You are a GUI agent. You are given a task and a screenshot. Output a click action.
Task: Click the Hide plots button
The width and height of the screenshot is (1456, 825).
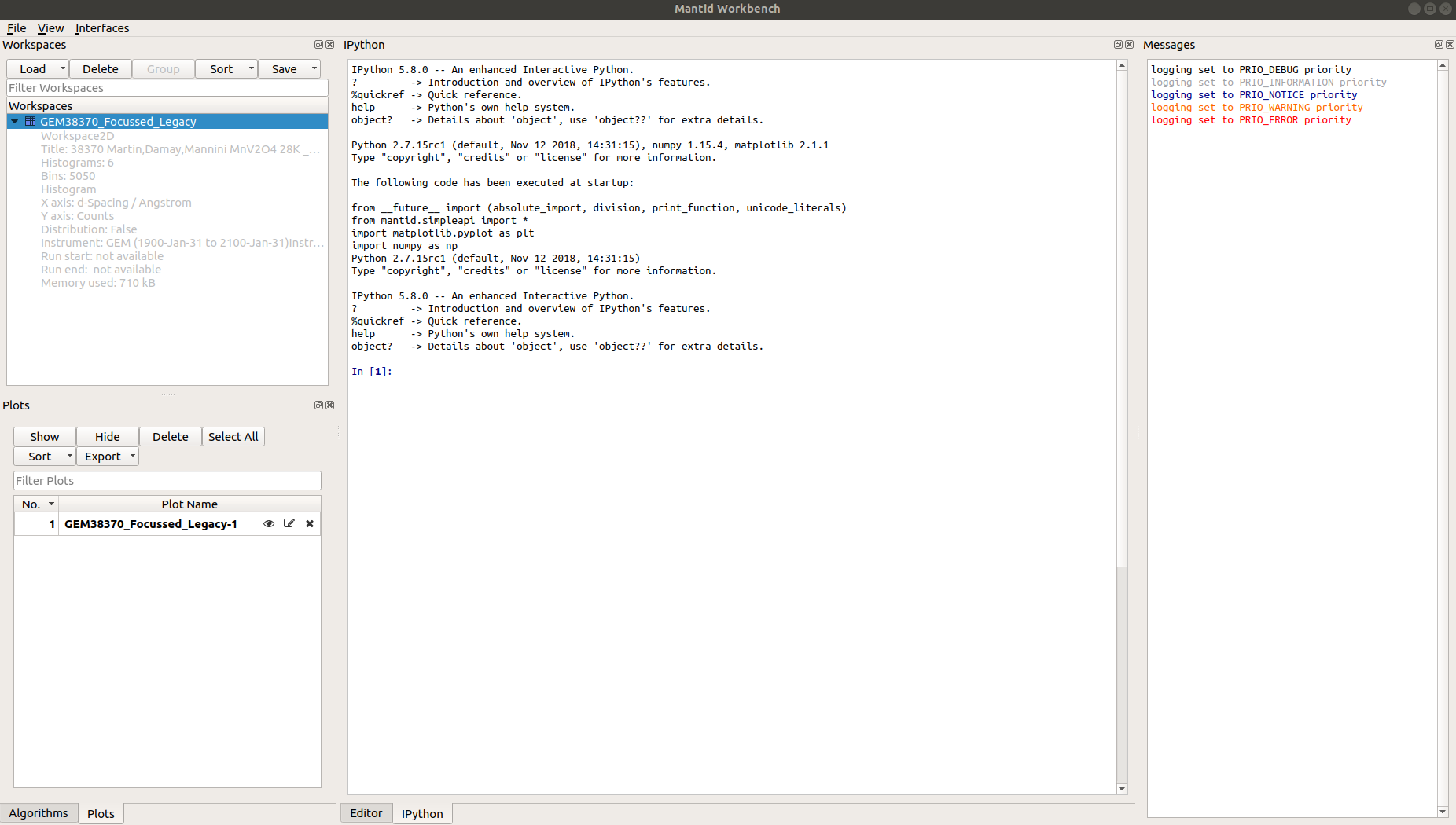(108, 437)
